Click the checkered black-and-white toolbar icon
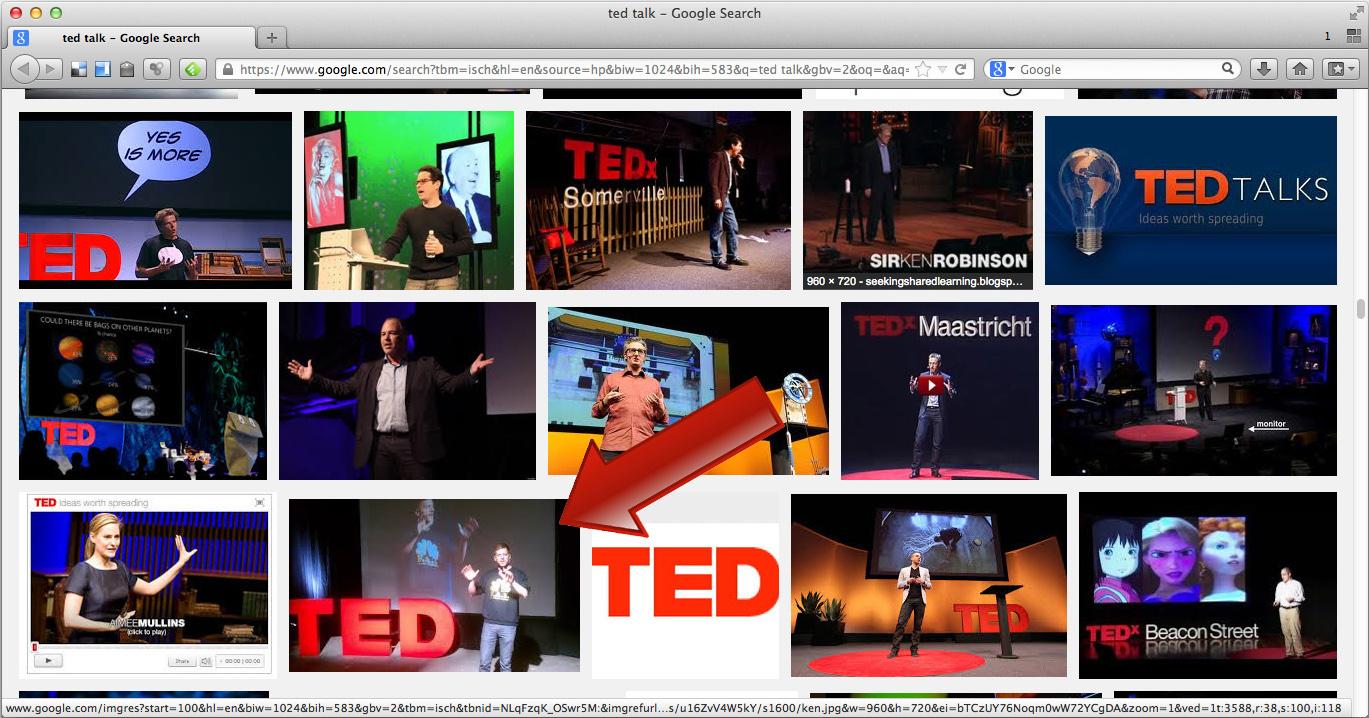Screen dimensions: 1369x718 (x=79, y=69)
